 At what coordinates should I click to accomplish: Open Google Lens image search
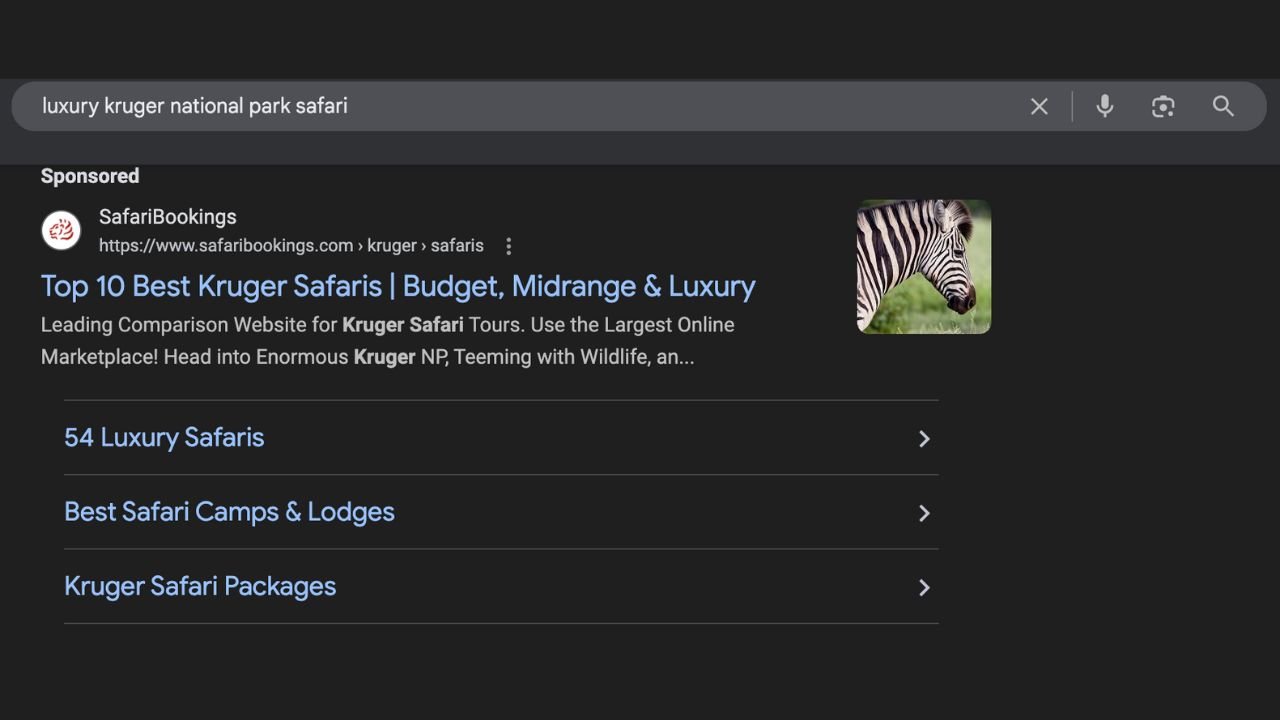pyautogui.click(x=1162, y=106)
